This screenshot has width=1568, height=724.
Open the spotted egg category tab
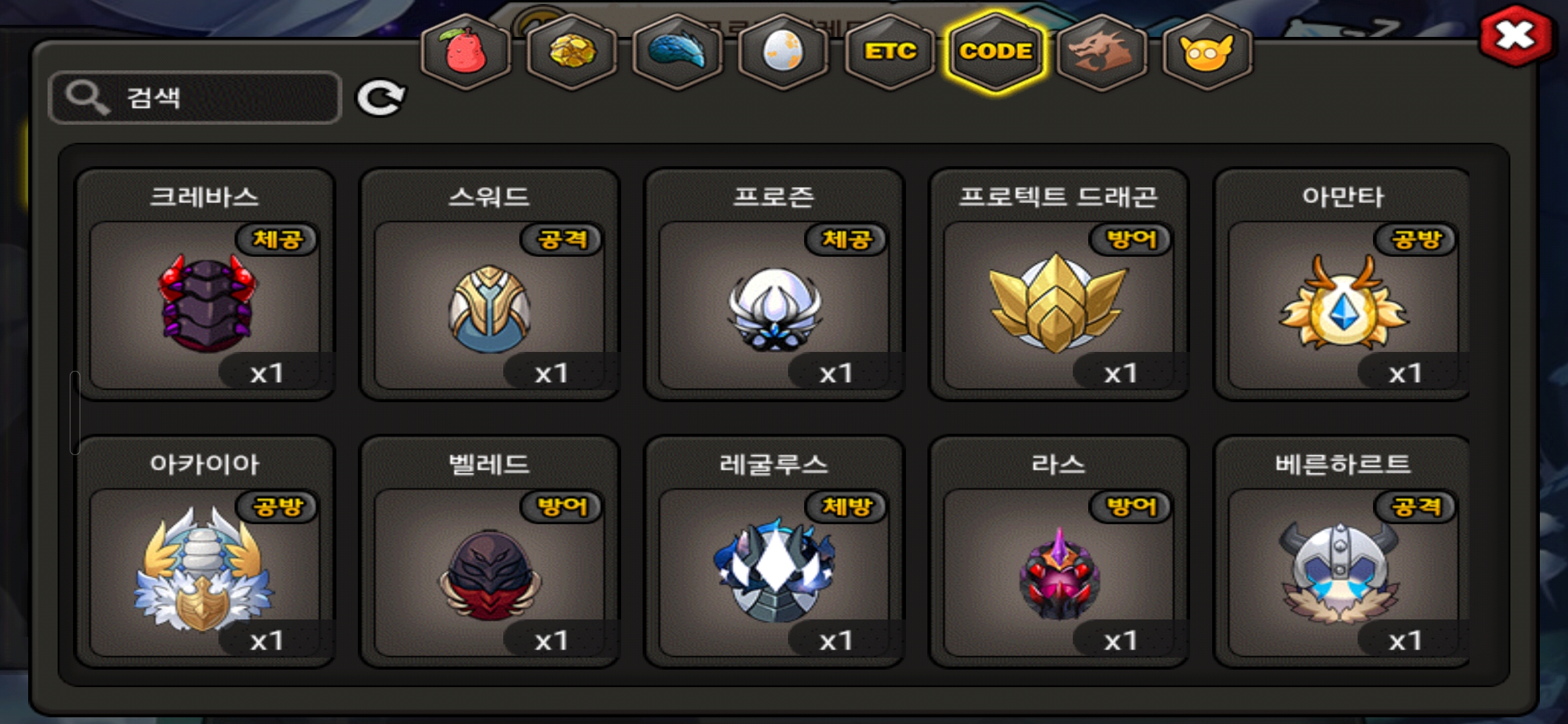(x=783, y=52)
